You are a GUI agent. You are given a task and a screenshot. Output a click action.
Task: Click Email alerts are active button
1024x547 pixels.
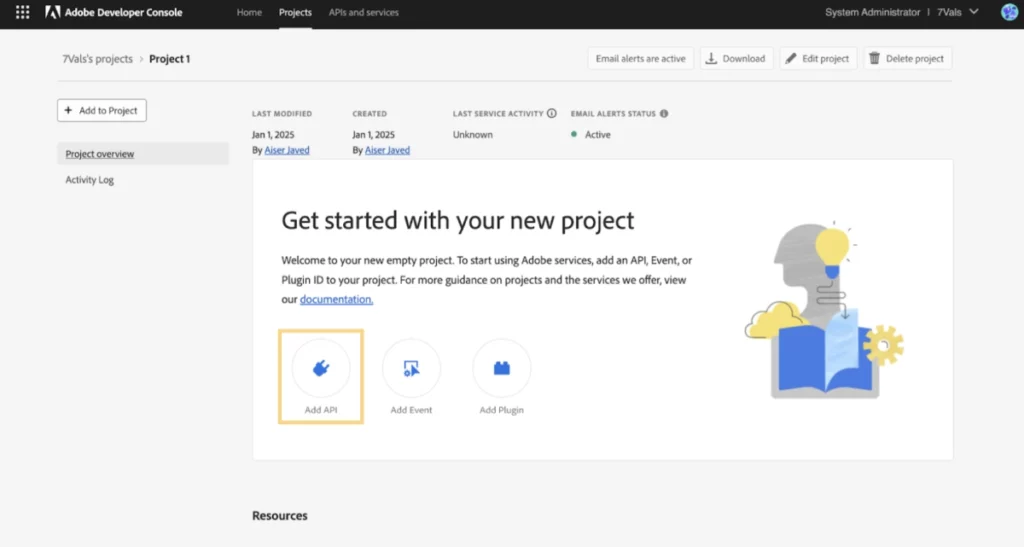[x=641, y=59]
